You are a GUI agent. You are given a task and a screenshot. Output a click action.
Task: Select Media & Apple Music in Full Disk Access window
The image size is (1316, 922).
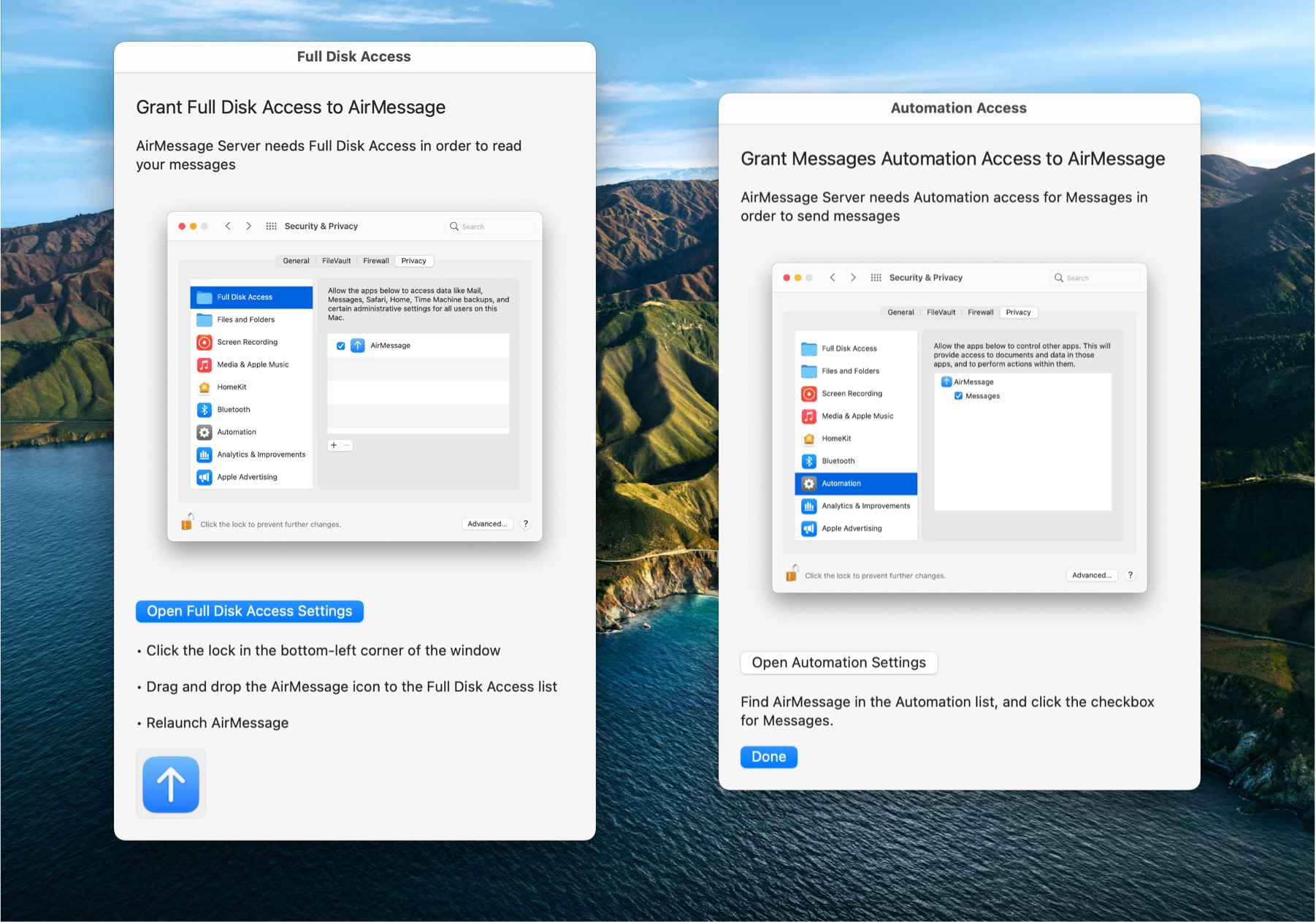(251, 365)
